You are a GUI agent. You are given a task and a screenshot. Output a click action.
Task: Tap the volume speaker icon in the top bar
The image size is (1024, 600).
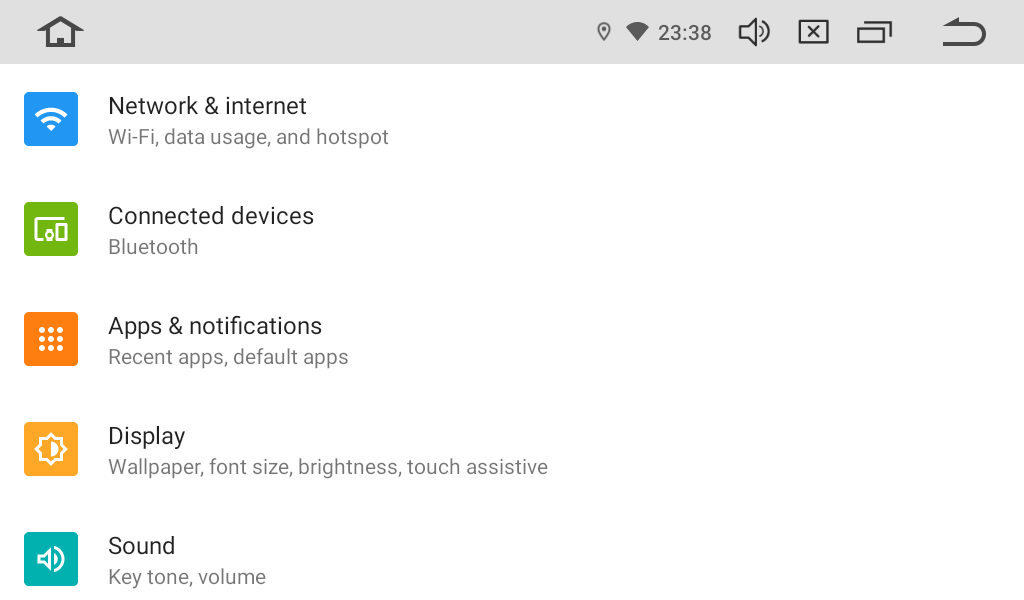pos(754,32)
